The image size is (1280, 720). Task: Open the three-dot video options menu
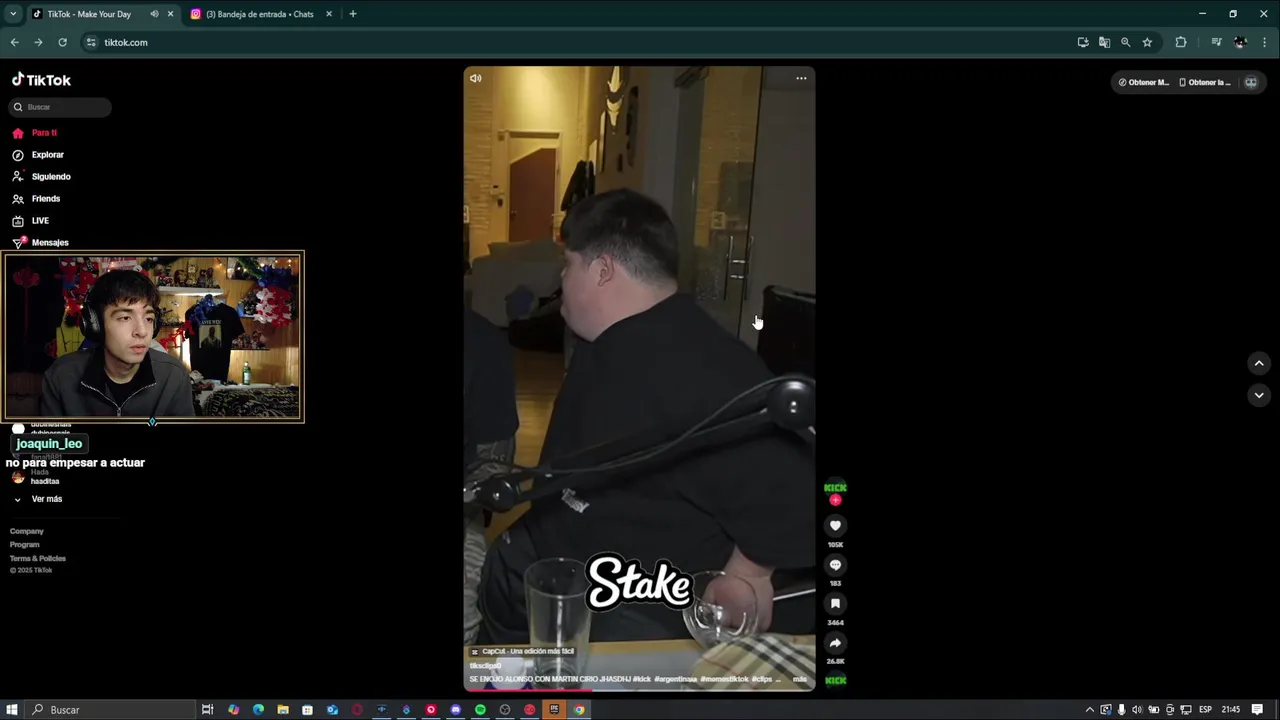[x=801, y=78]
